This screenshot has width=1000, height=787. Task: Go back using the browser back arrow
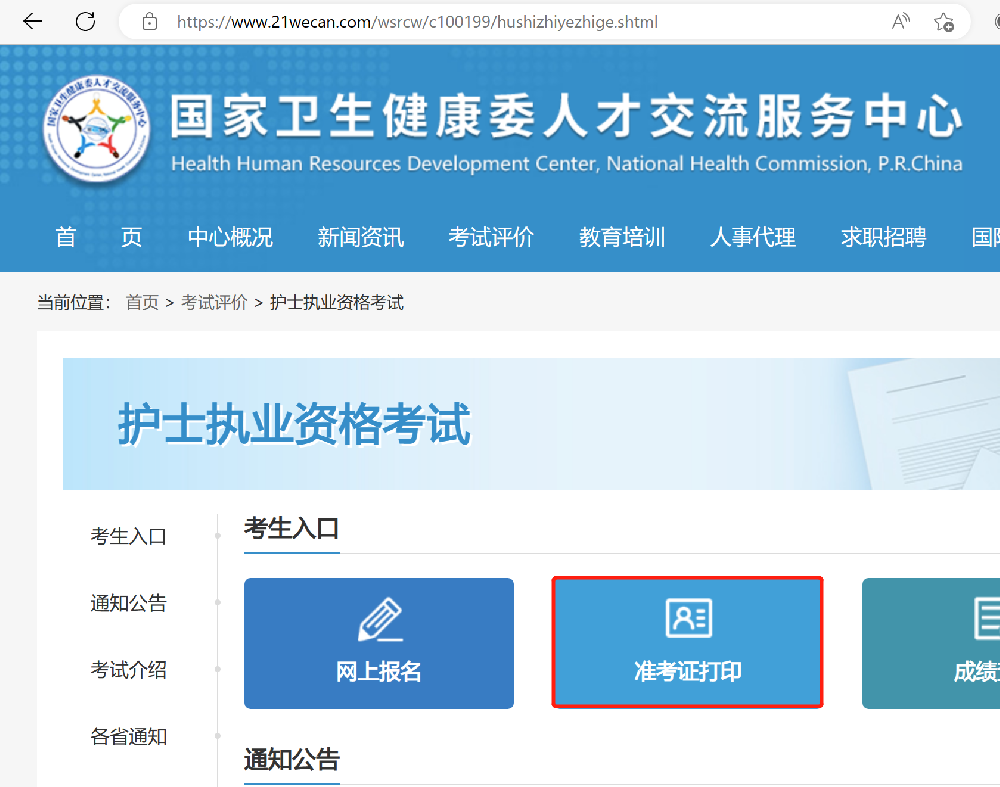tap(32, 22)
